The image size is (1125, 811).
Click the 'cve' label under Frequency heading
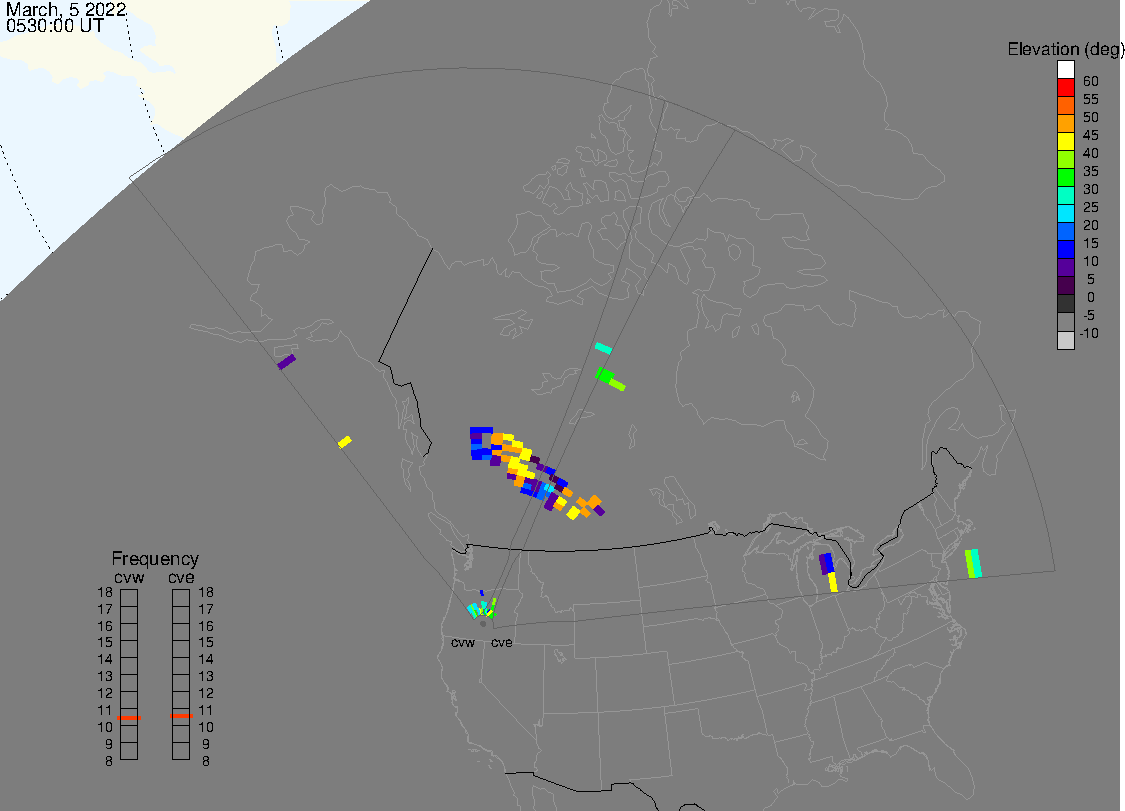coord(181,578)
